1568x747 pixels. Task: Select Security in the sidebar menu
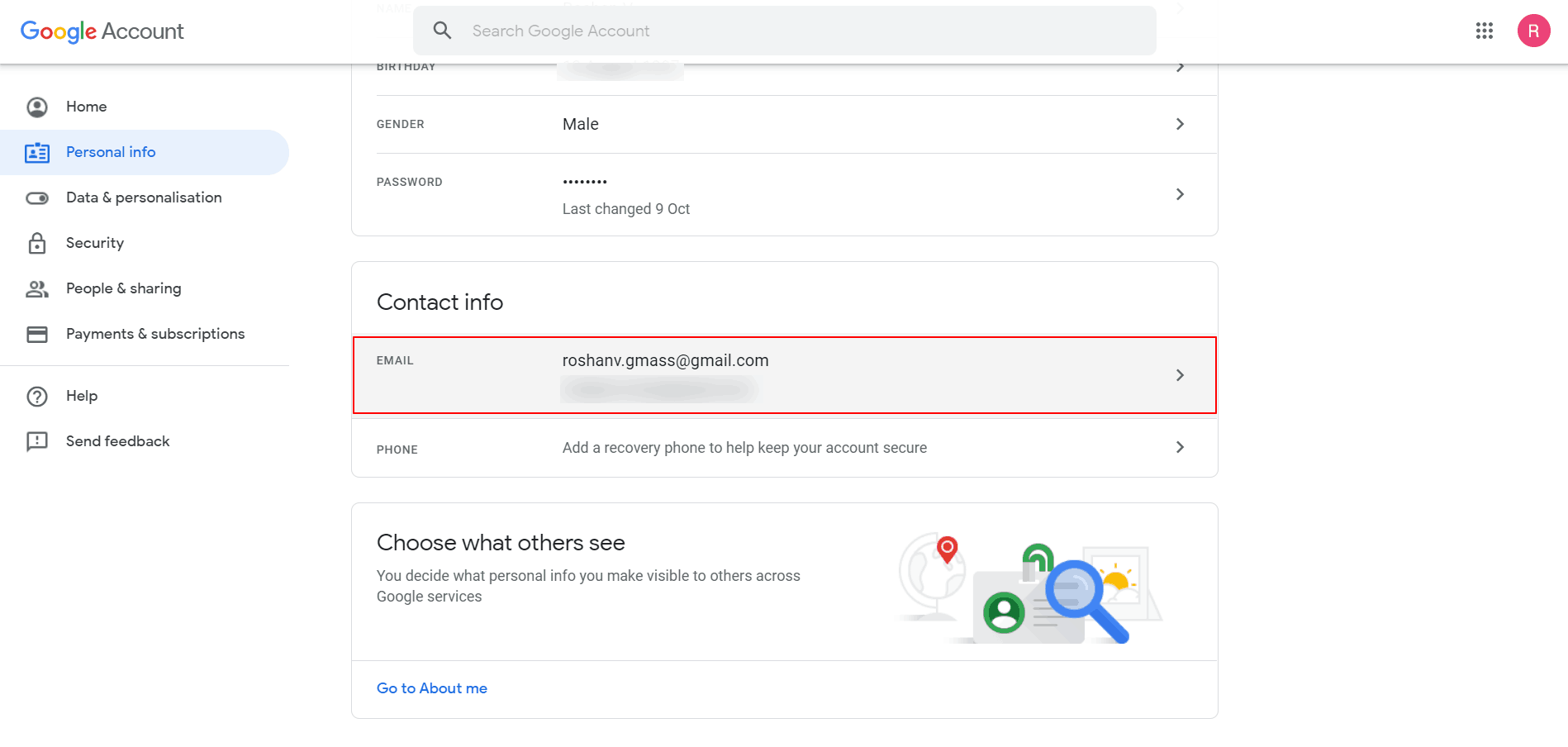coord(95,243)
